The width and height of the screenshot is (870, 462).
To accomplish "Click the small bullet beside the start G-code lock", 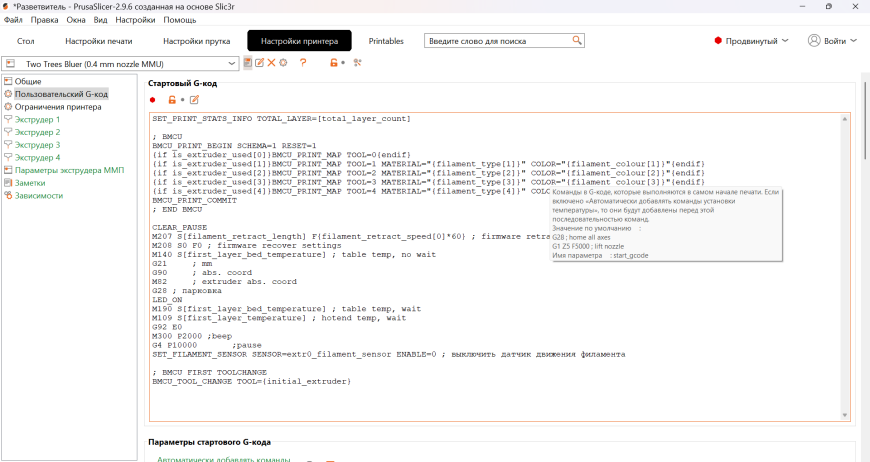I will click(x=183, y=100).
